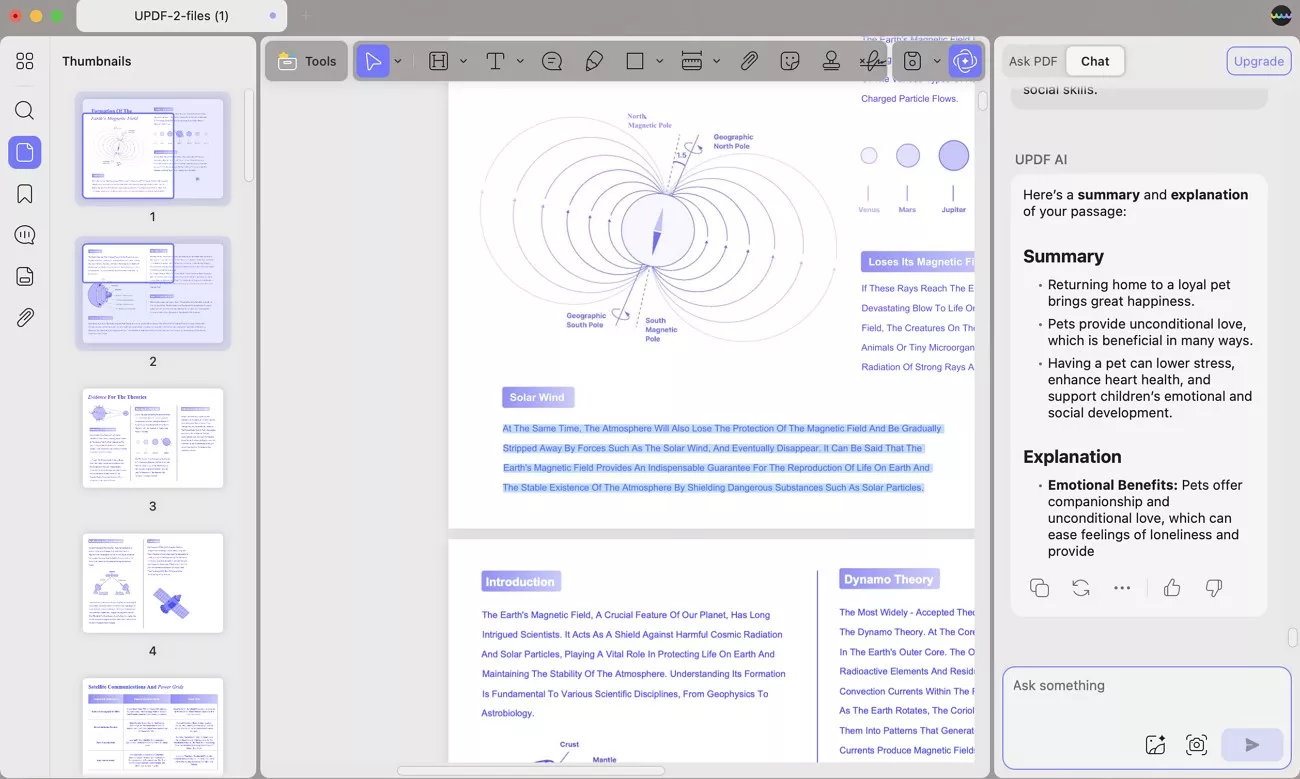Choose the signature tool
The width and height of the screenshot is (1300, 779).
point(873,61)
